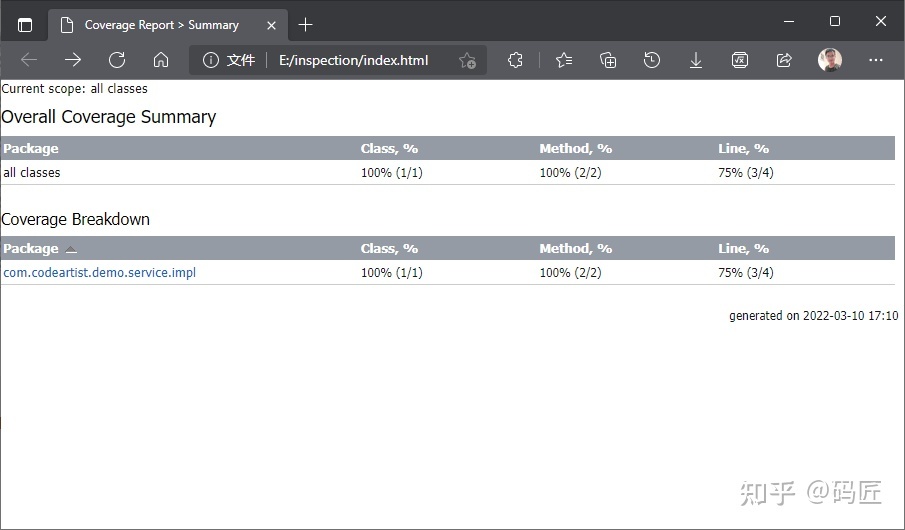Click the math solver toolbar icon
This screenshot has height=530, width=905.
pos(740,60)
